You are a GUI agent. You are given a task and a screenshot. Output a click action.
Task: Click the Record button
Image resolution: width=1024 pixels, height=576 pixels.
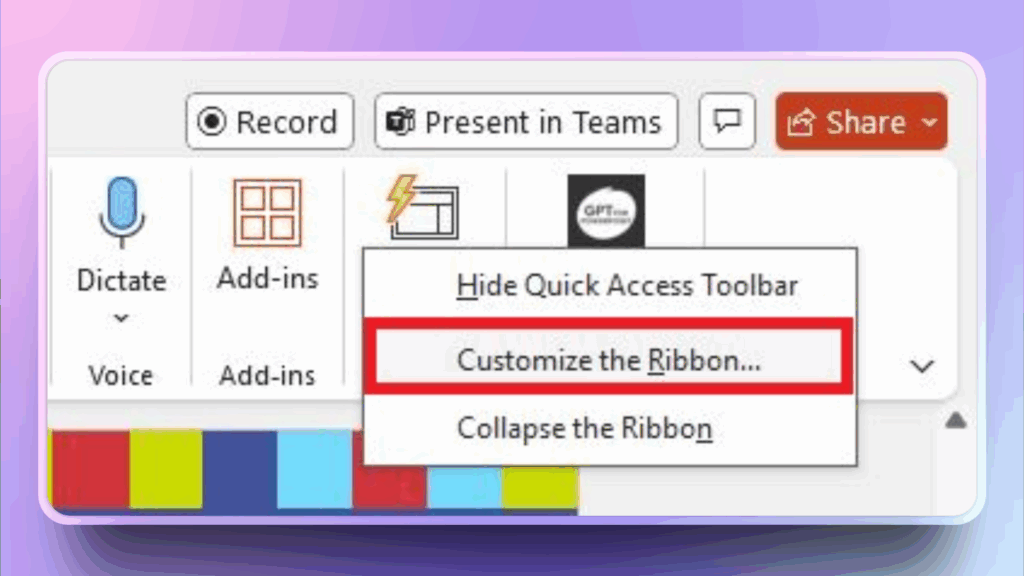270,121
